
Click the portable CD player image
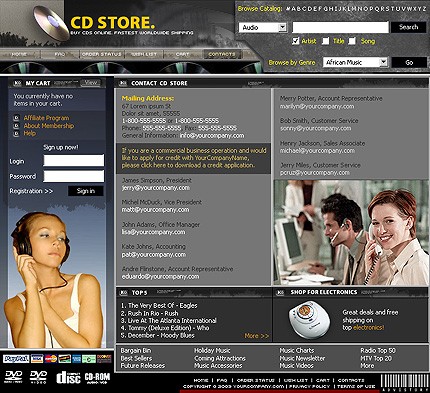click(310, 320)
